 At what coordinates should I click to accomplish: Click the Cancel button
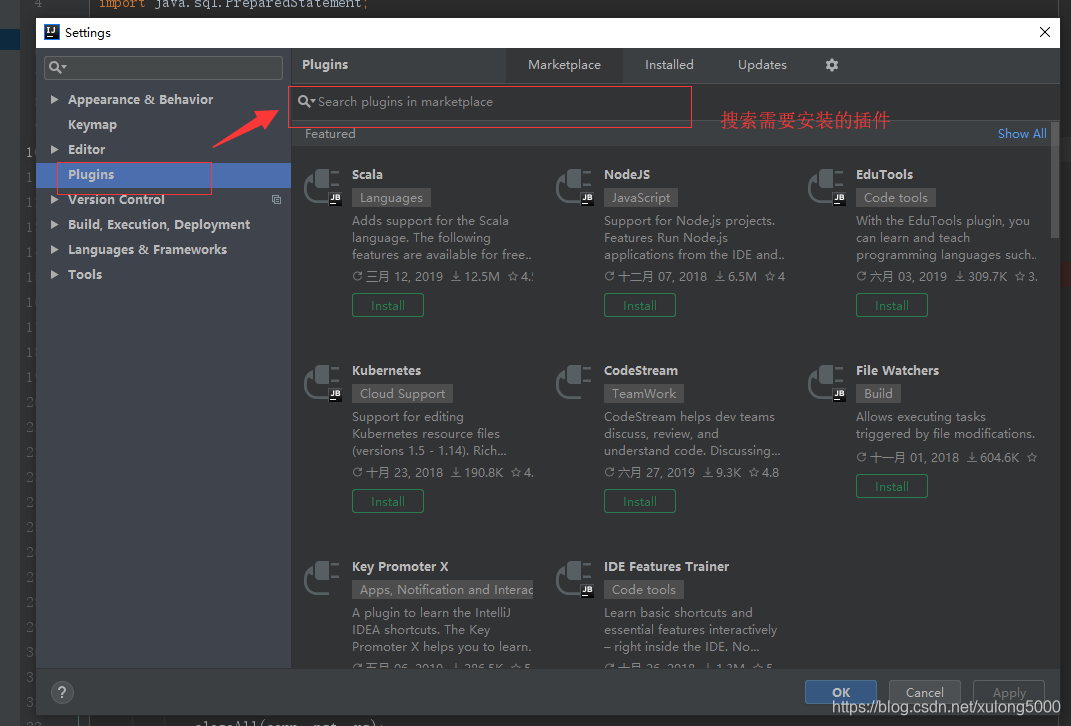(925, 693)
